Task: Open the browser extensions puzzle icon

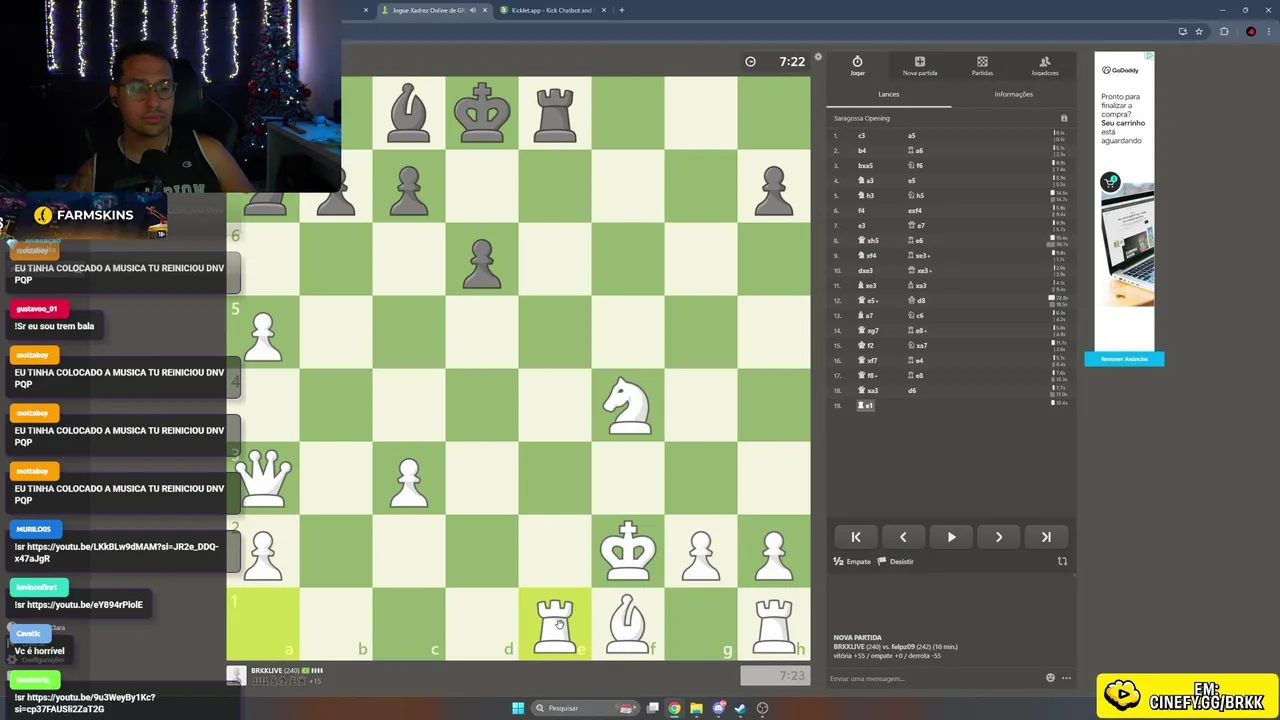Action: (1224, 31)
